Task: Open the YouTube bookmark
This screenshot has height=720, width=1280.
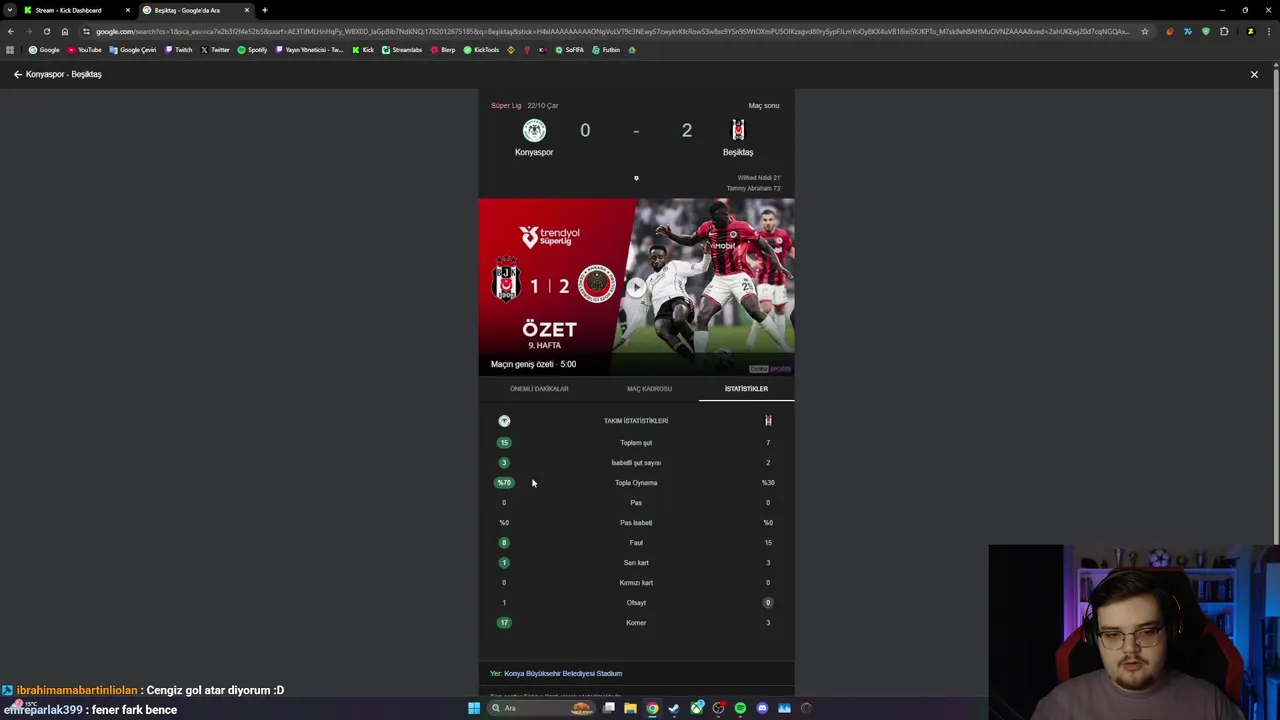Action: [x=85, y=50]
